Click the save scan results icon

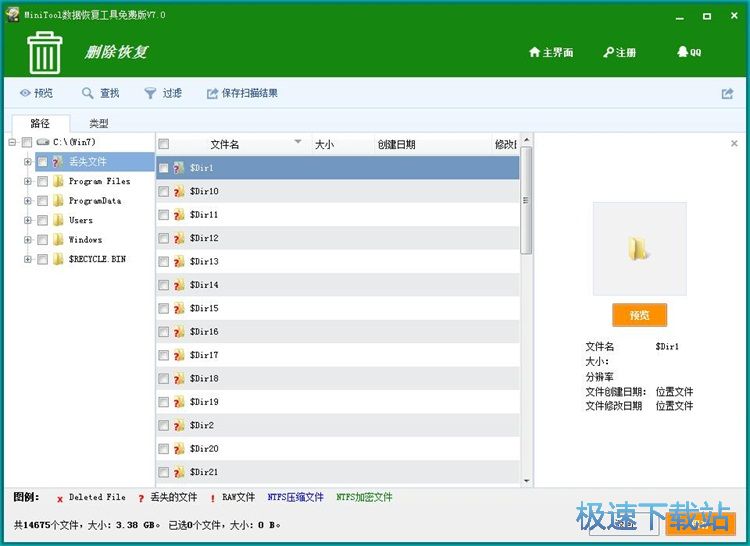[x=212, y=93]
